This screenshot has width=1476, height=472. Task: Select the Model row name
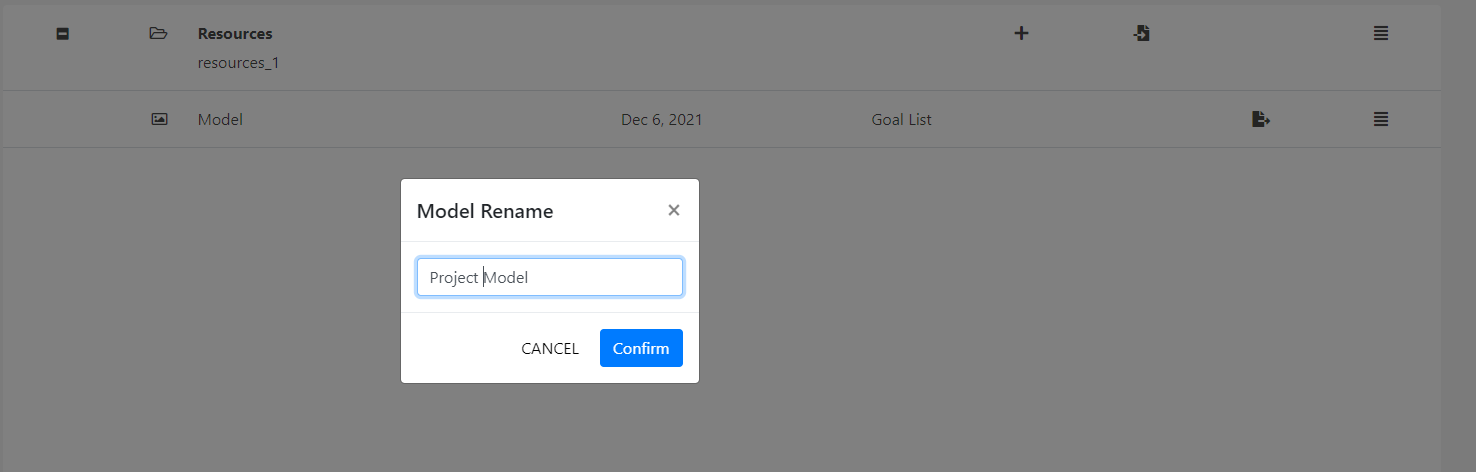click(220, 120)
